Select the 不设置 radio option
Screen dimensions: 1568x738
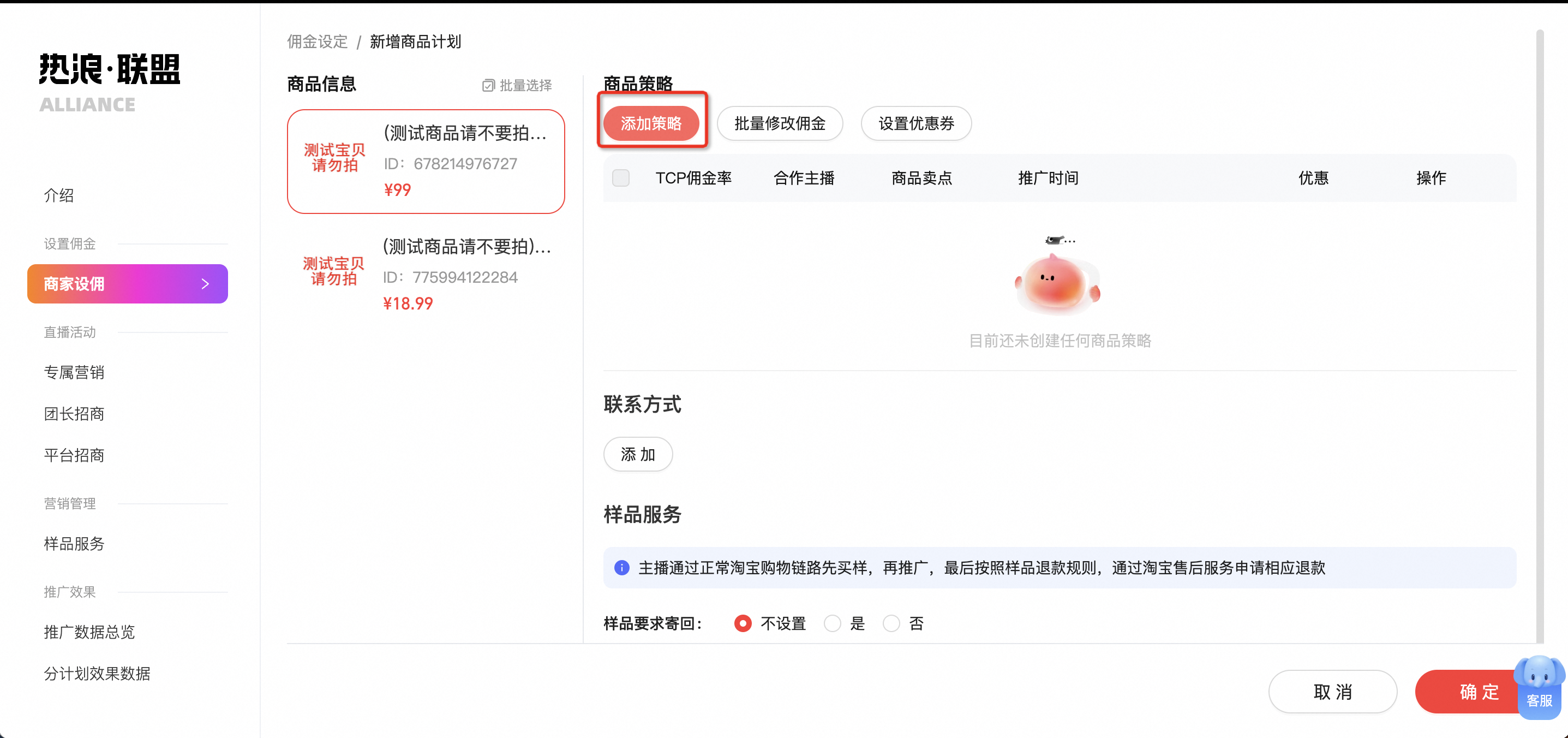743,623
